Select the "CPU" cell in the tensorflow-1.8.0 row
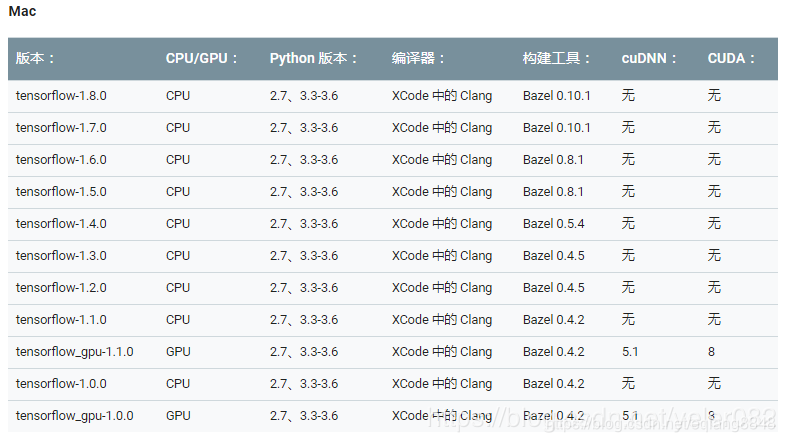Image resolution: width=785 pixels, height=442 pixels. (x=178, y=96)
